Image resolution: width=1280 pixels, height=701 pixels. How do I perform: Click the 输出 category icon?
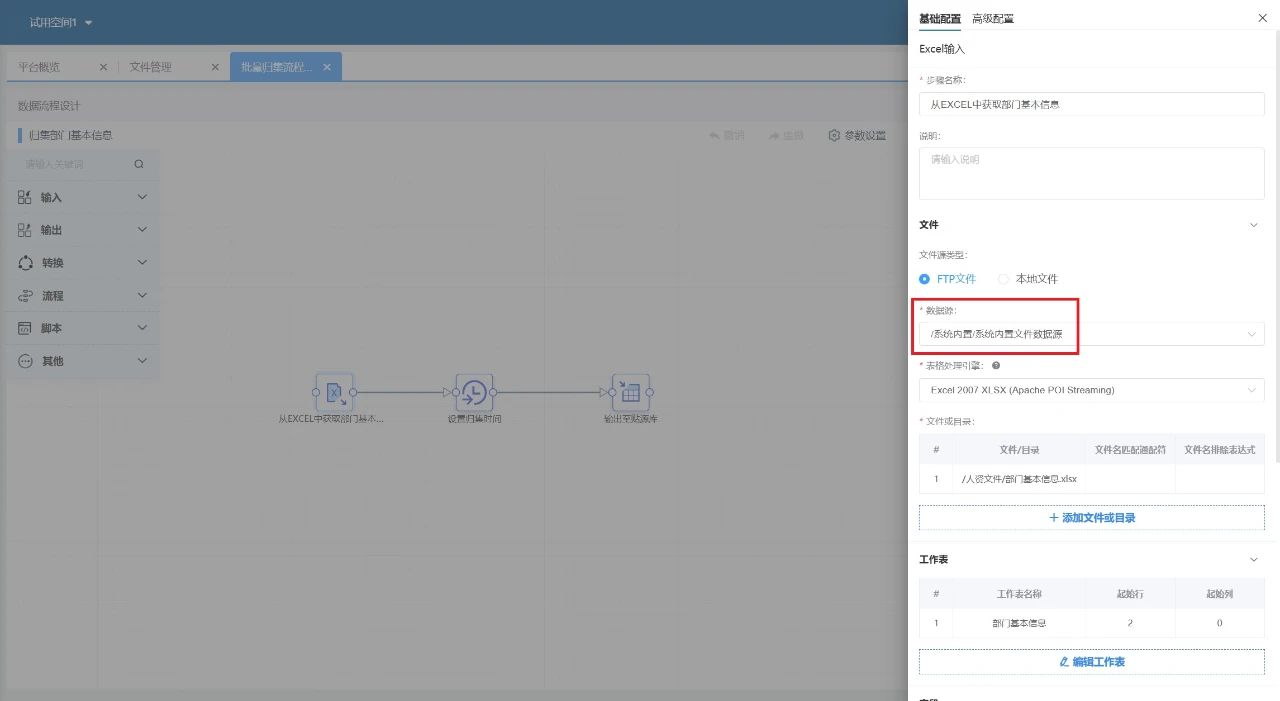(x=25, y=230)
